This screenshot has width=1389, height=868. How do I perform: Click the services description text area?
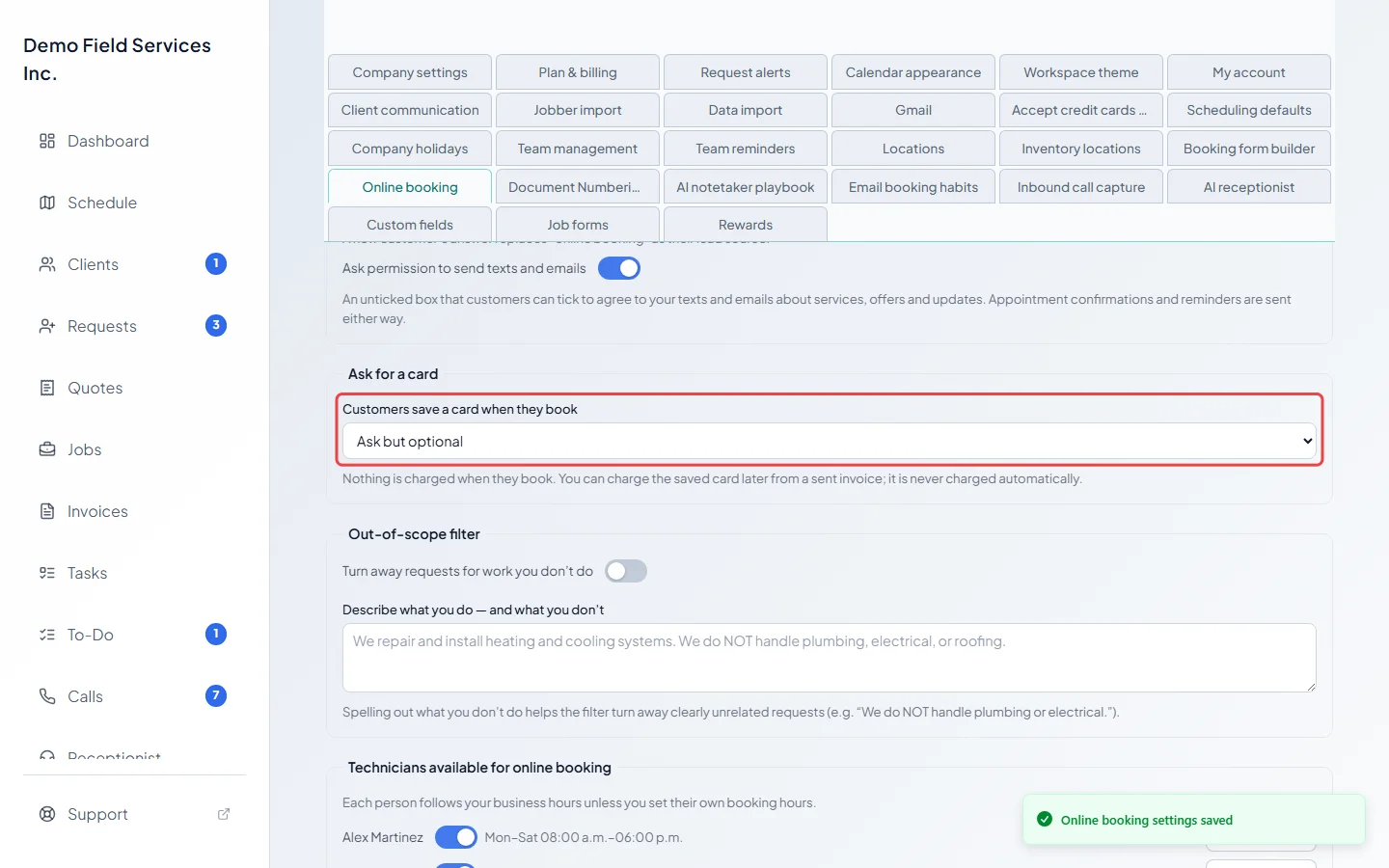[x=830, y=658]
